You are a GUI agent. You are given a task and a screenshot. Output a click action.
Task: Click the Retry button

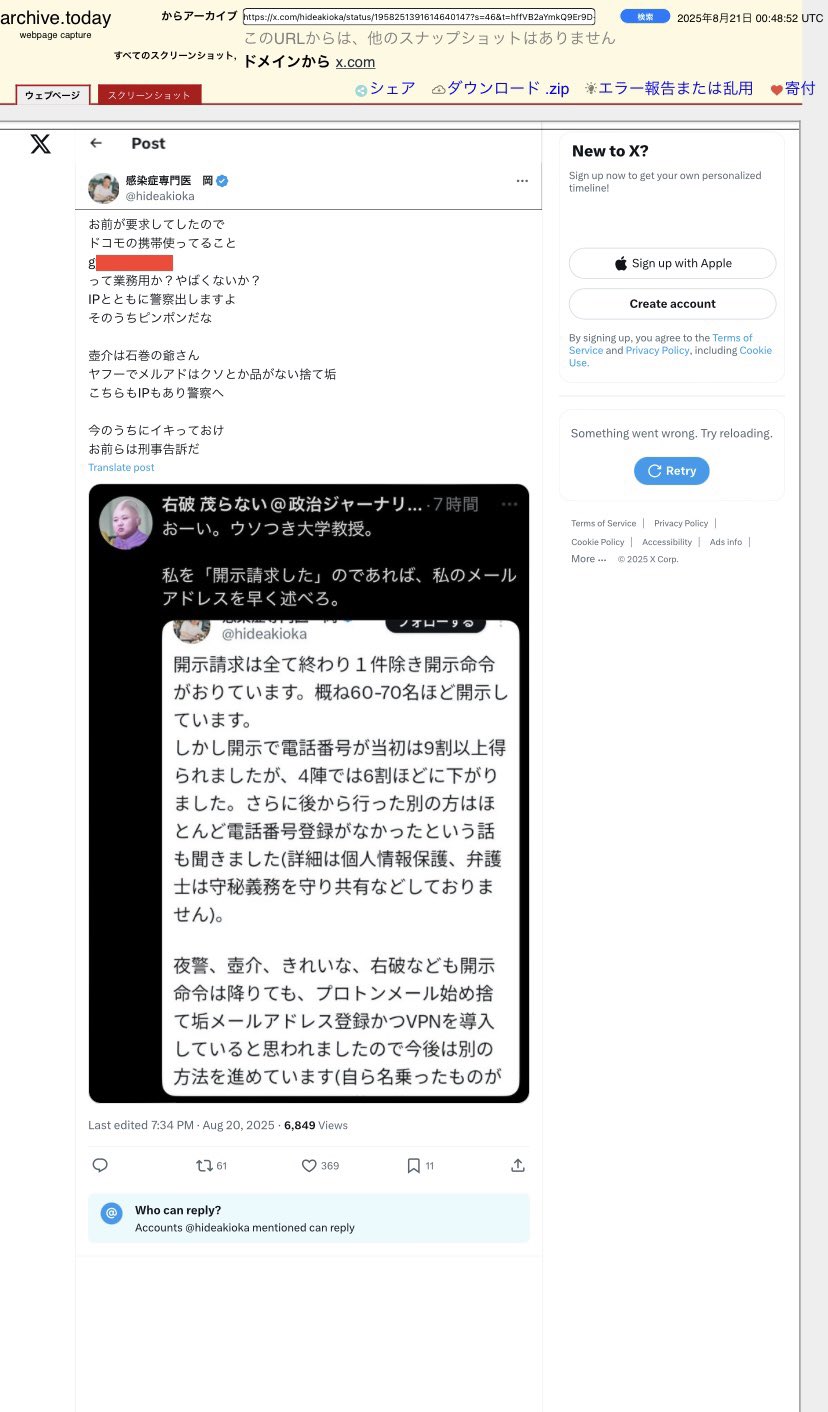pos(672,470)
